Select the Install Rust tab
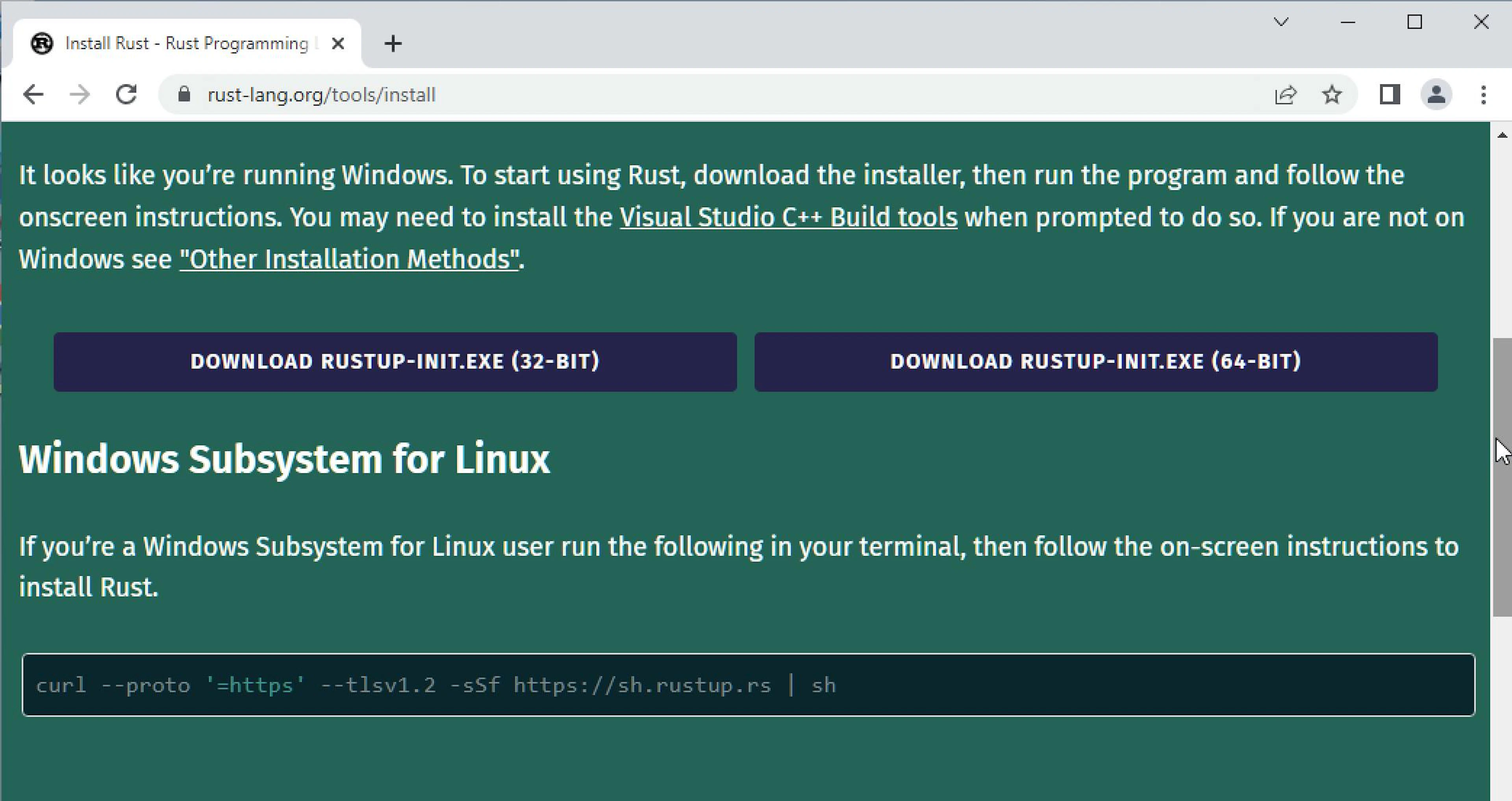The image size is (1512, 801). tap(187, 43)
